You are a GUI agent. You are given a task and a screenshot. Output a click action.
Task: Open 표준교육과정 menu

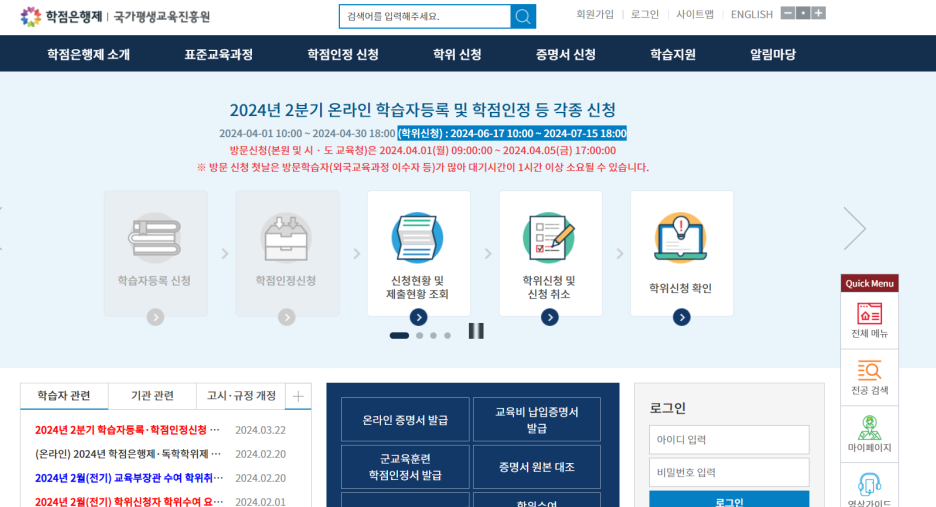218,54
